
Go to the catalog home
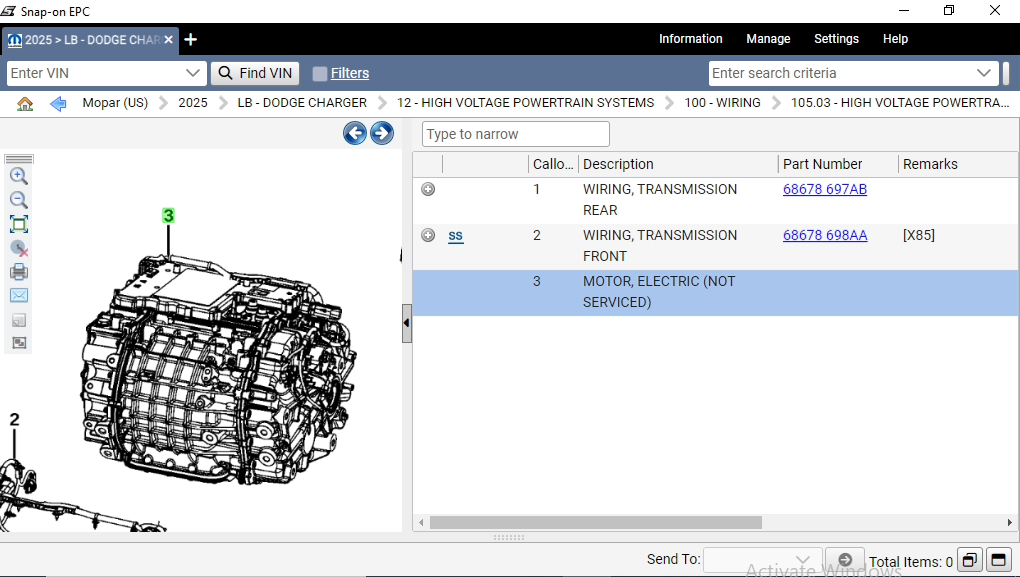[x=25, y=103]
